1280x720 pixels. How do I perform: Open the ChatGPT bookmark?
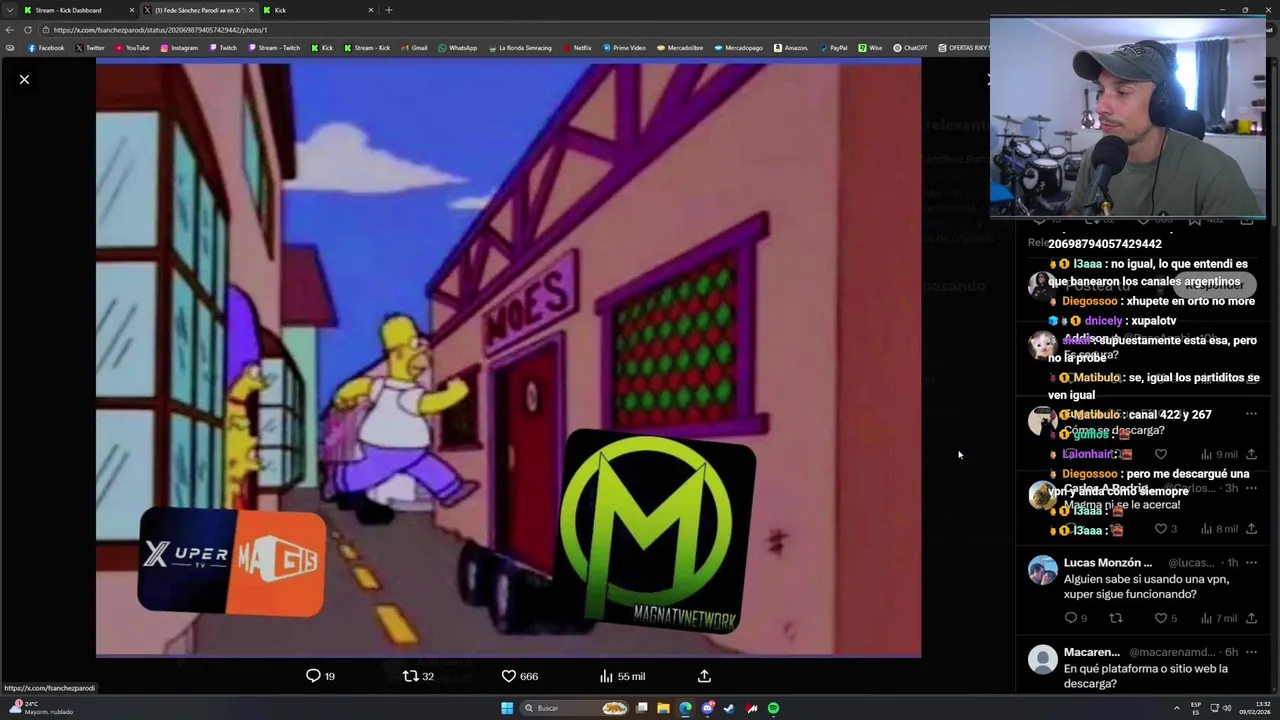pos(911,48)
